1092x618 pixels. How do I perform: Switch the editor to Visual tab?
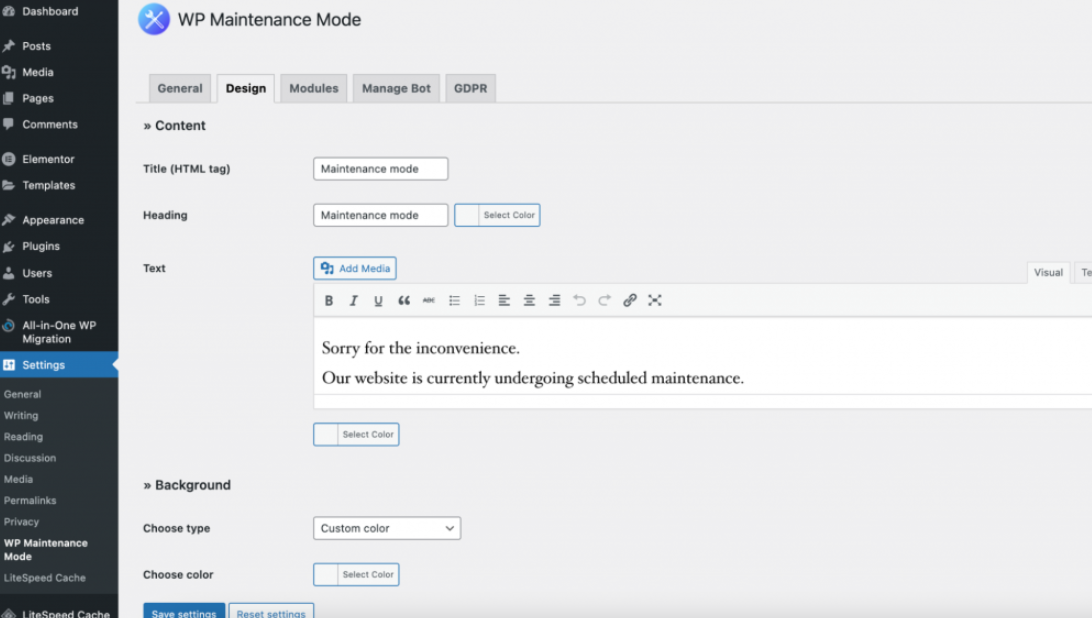(1048, 272)
